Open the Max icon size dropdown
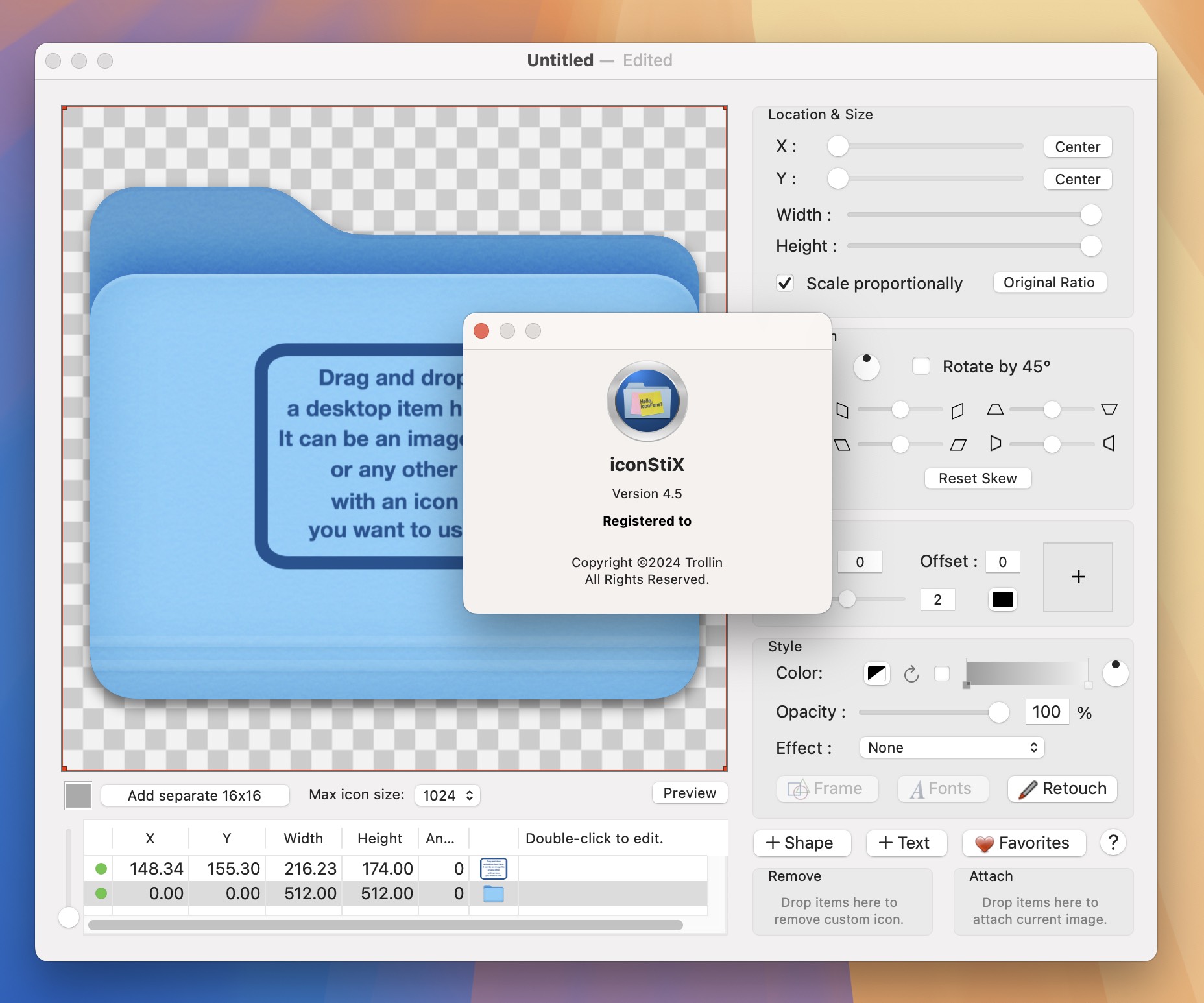 [x=448, y=795]
